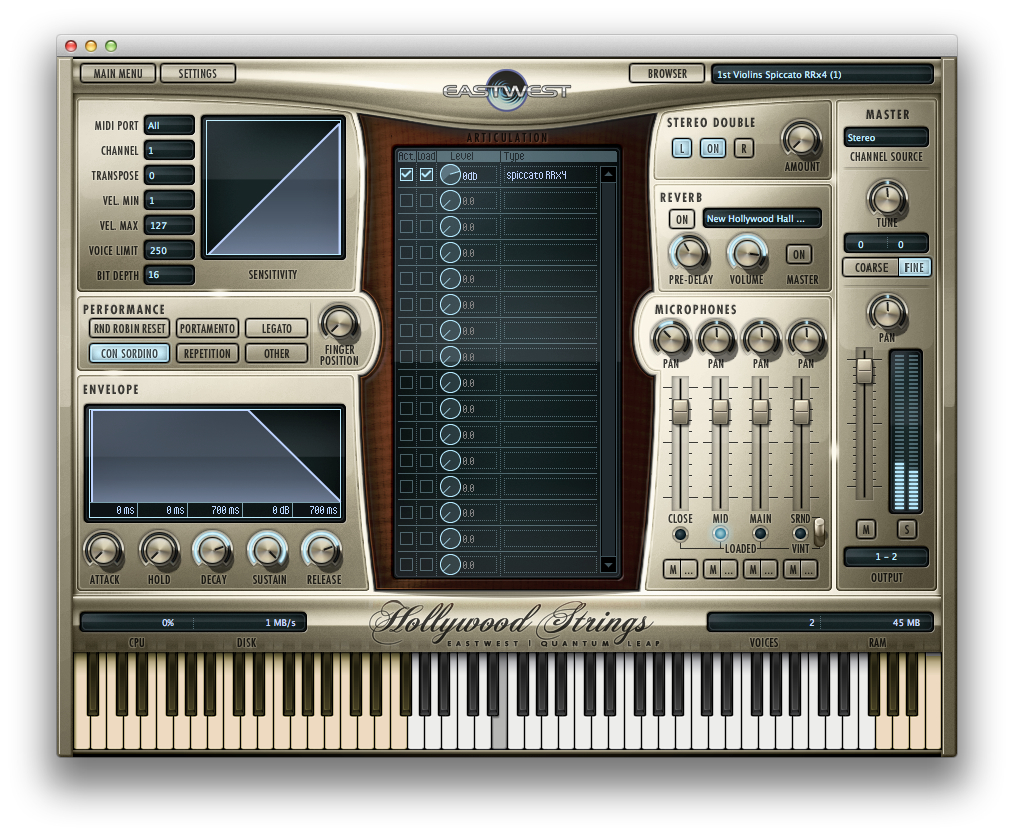Open the MIDI Port dropdown
Viewport: 1014px width, 836px height.
click(169, 125)
